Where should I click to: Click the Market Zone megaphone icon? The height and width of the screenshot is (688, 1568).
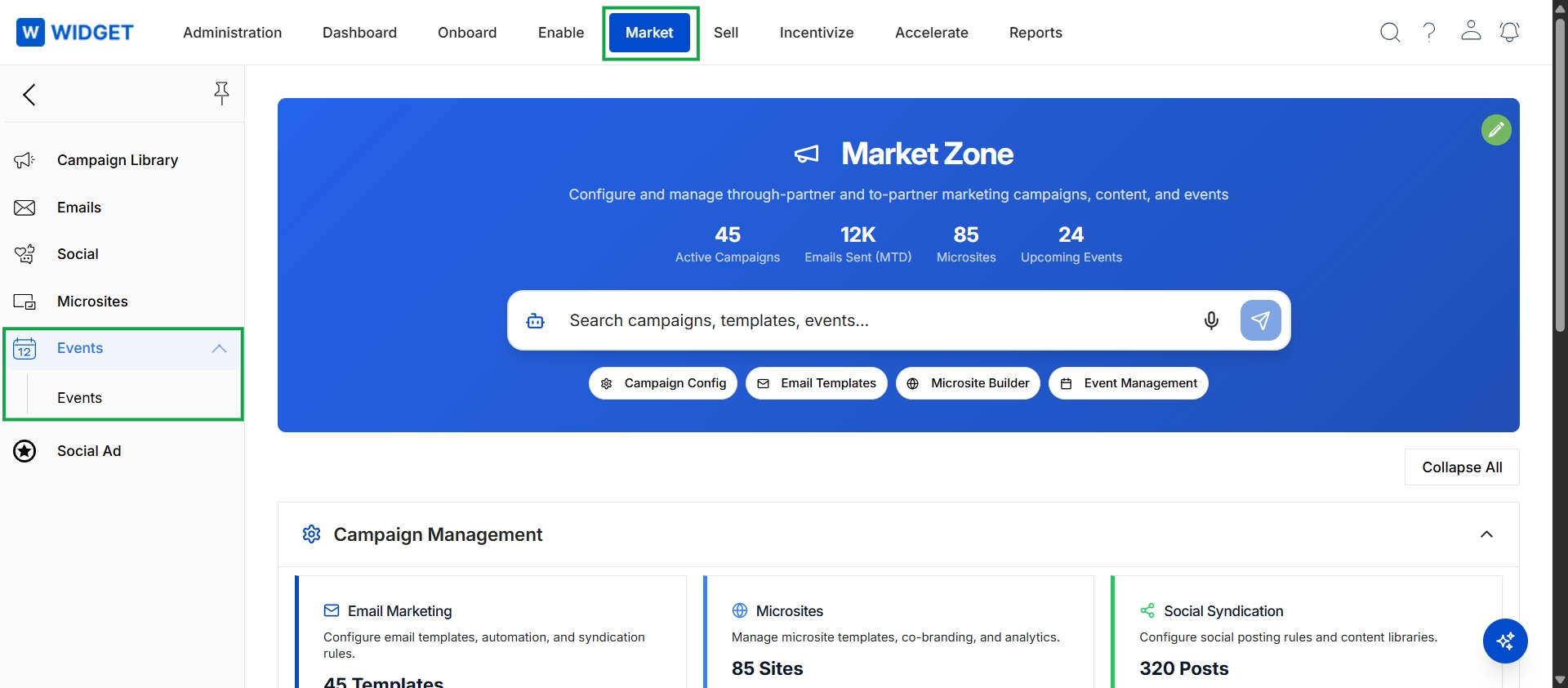(806, 154)
